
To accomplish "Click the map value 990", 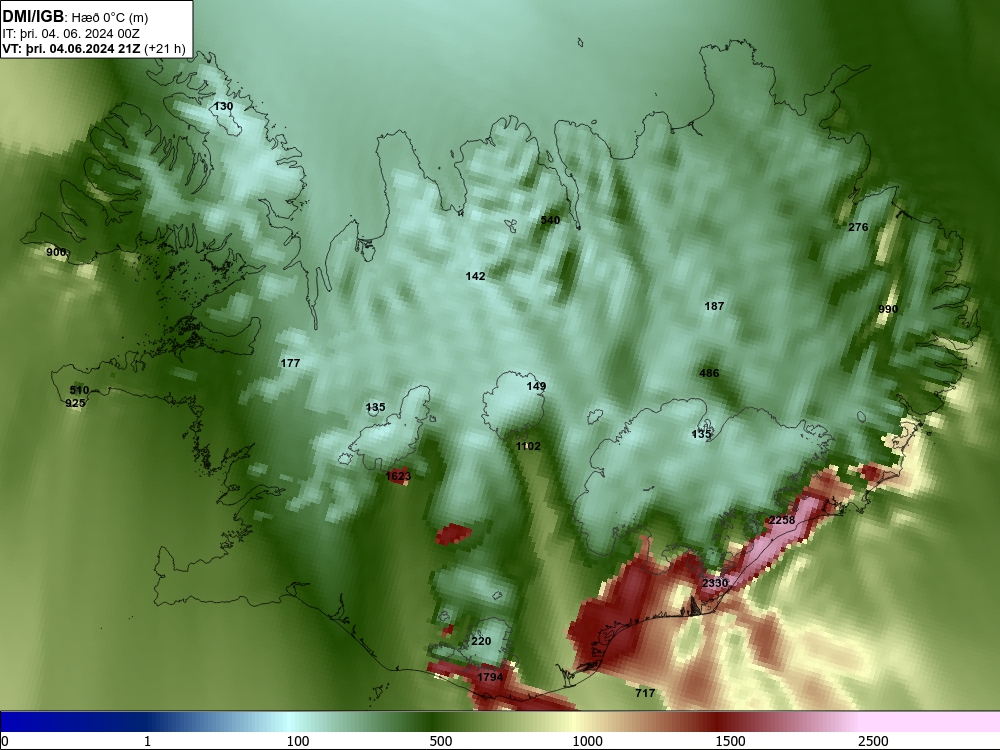I will click(x=888, y=309).
